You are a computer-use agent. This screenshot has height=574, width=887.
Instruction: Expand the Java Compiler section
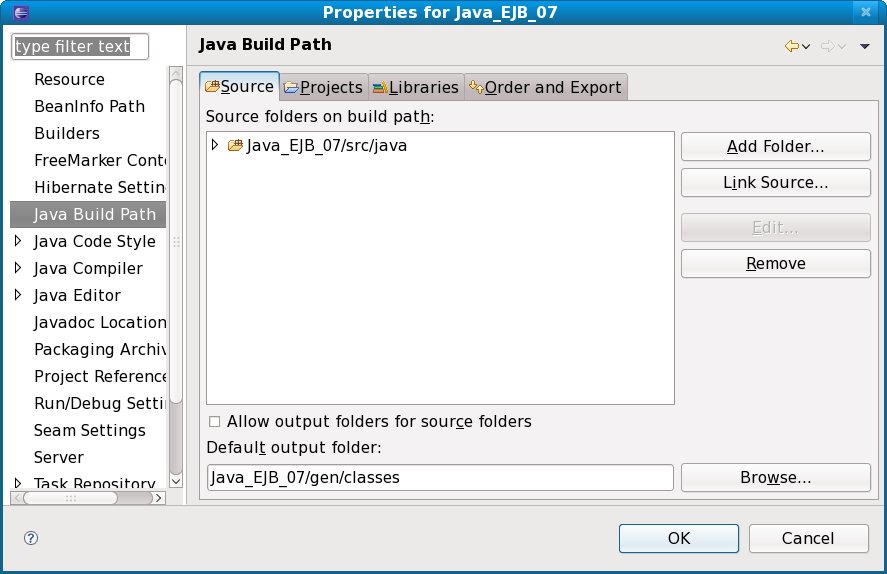click(18, 268)
